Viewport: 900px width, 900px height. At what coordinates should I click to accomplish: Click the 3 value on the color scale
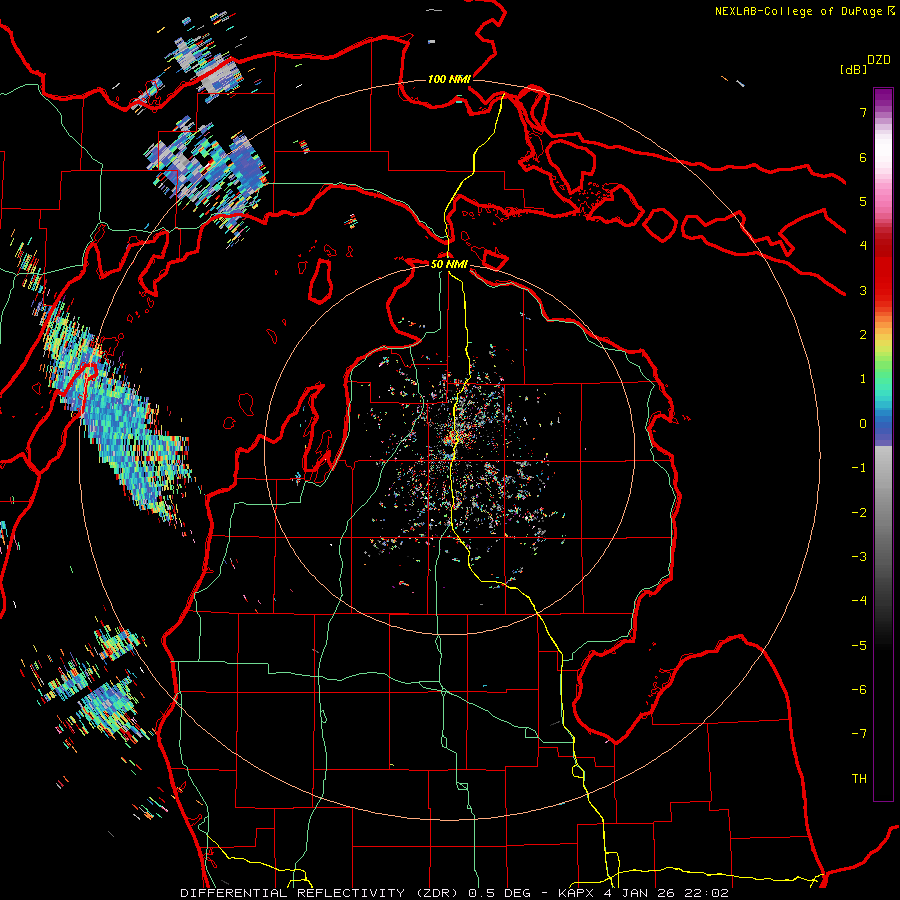tap(863, 290)
